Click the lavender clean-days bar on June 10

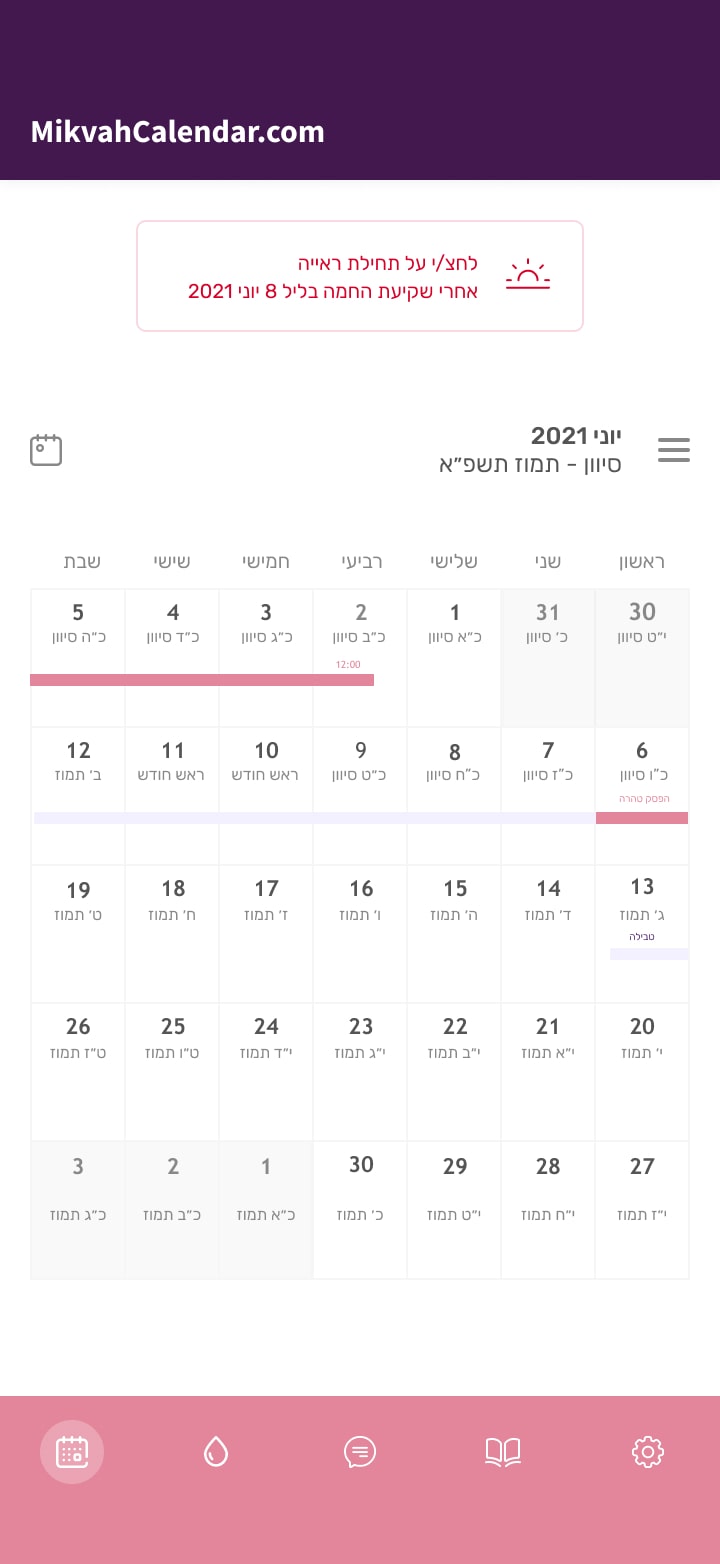tap(266, 818)
